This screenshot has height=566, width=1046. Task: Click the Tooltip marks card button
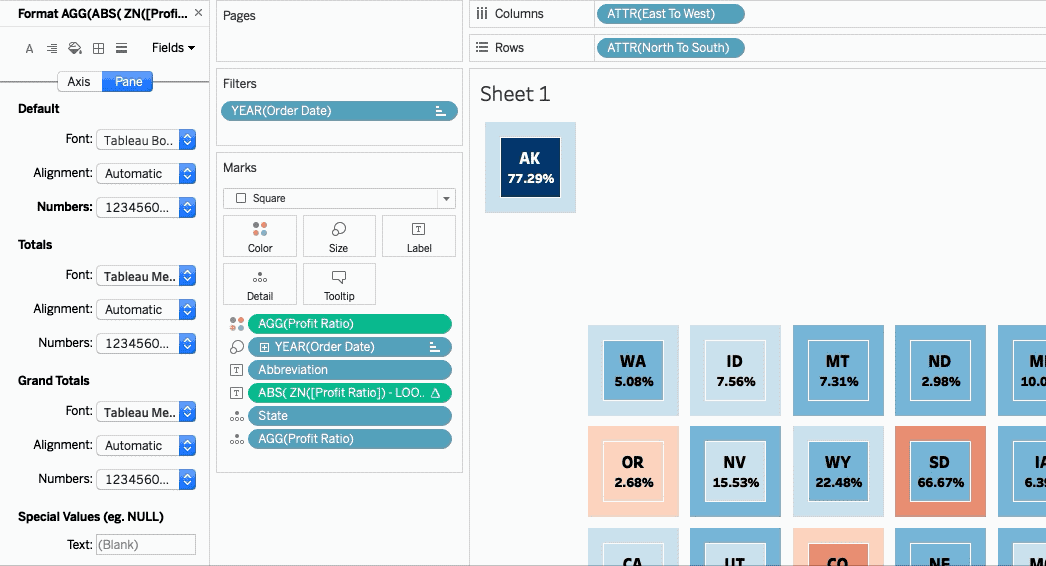click(339, 284)
